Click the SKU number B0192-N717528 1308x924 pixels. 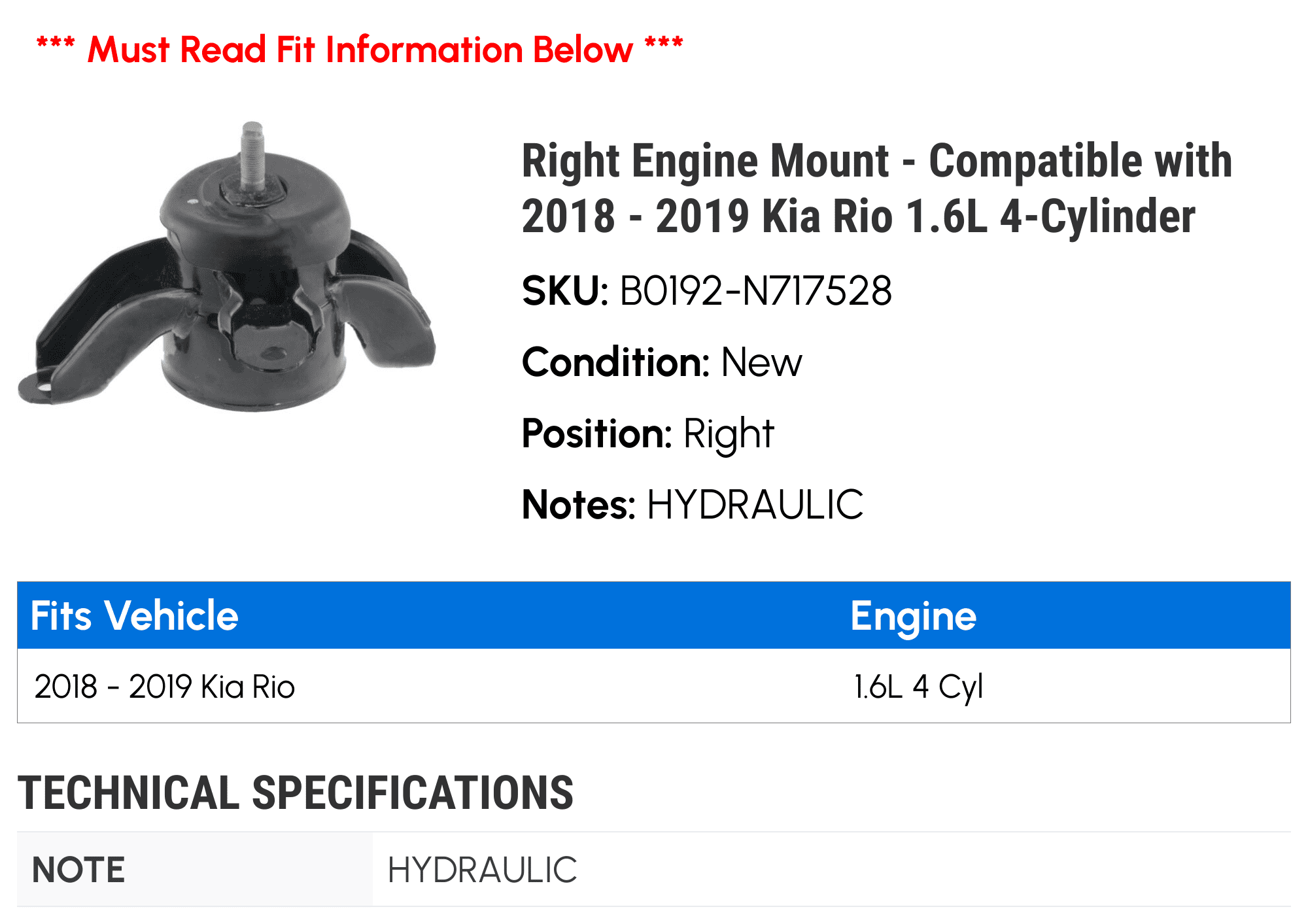(755, 291)
